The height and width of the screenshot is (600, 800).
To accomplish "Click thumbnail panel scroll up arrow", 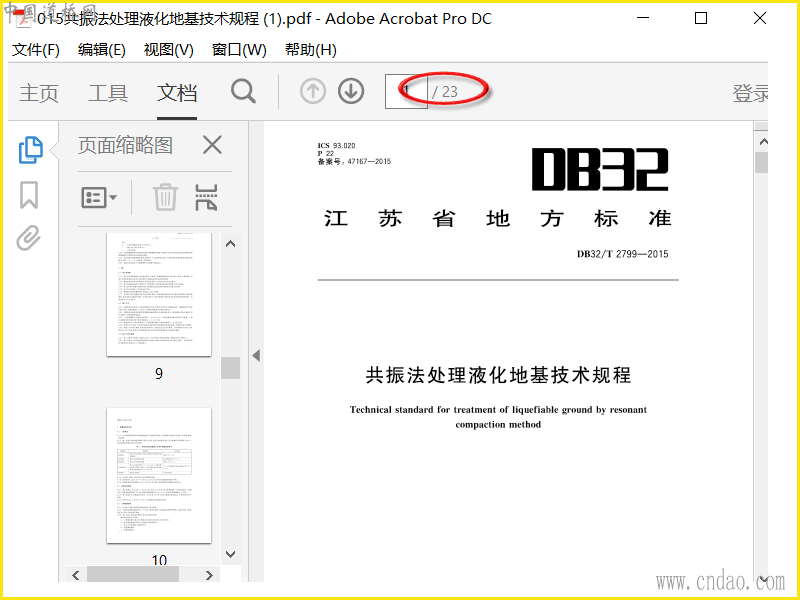I will [231, 244].
